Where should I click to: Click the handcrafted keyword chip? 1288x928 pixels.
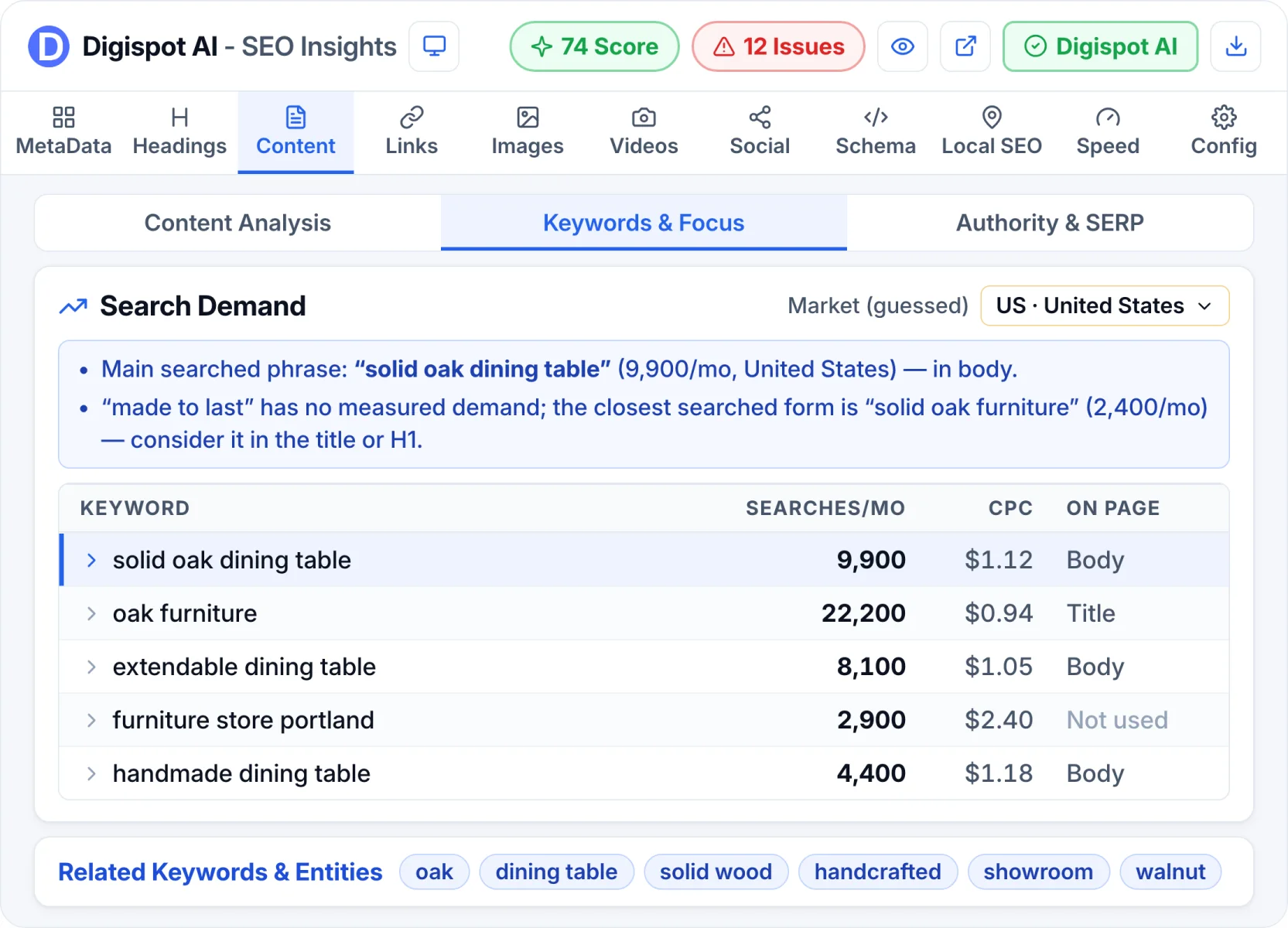[877, 872]
